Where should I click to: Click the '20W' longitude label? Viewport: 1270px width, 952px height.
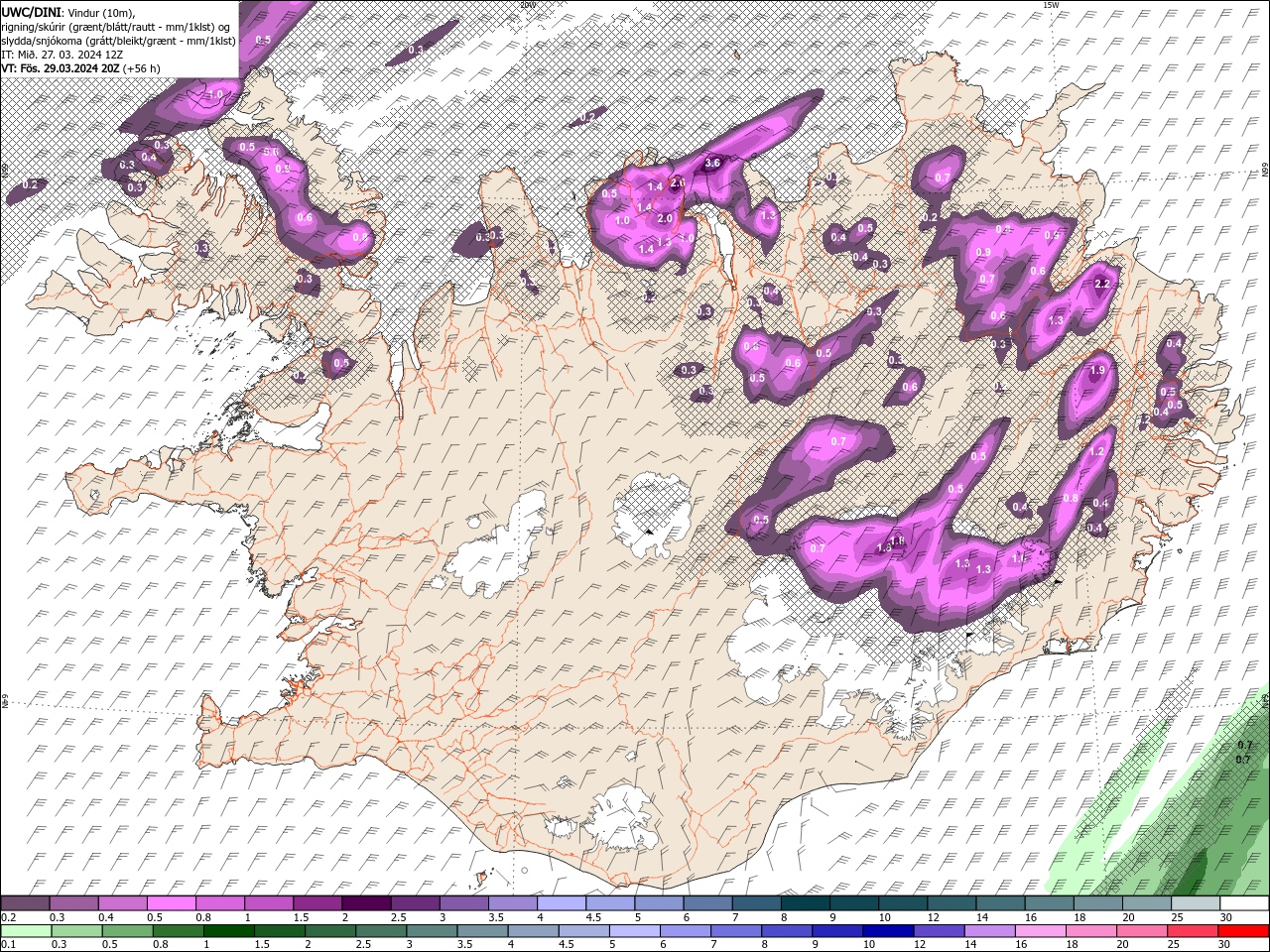(527, 5)
